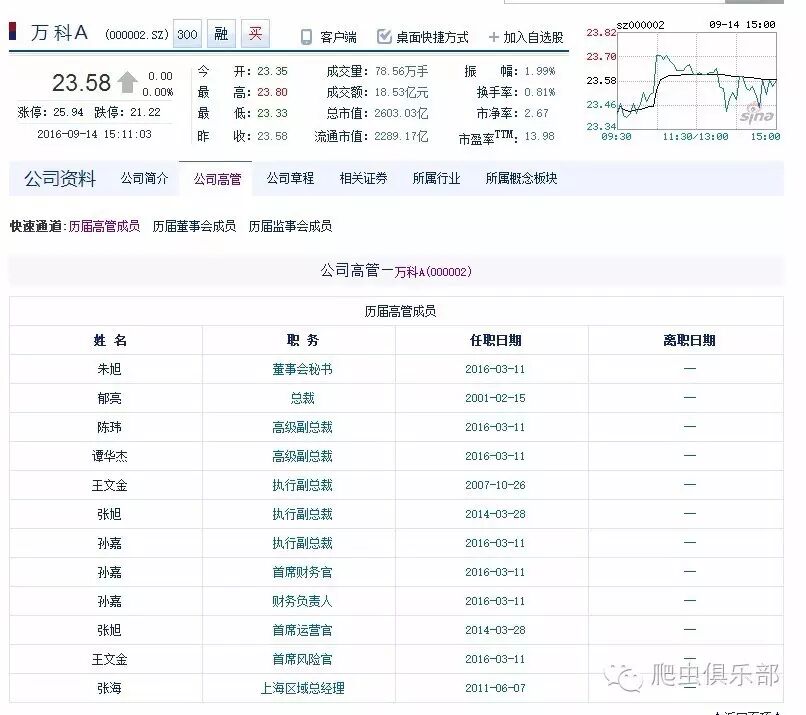Click the 姓名 column header

[109, 340]
